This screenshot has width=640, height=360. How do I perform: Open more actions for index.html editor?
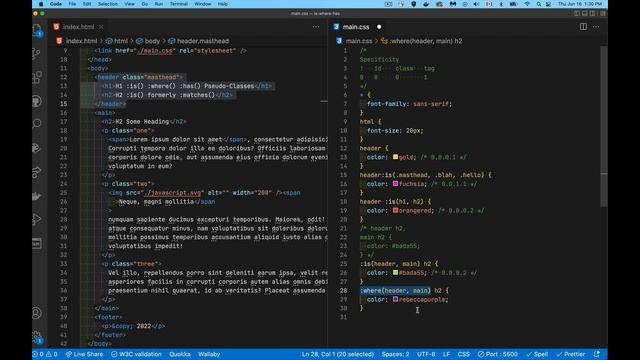(x=316, y=27)
